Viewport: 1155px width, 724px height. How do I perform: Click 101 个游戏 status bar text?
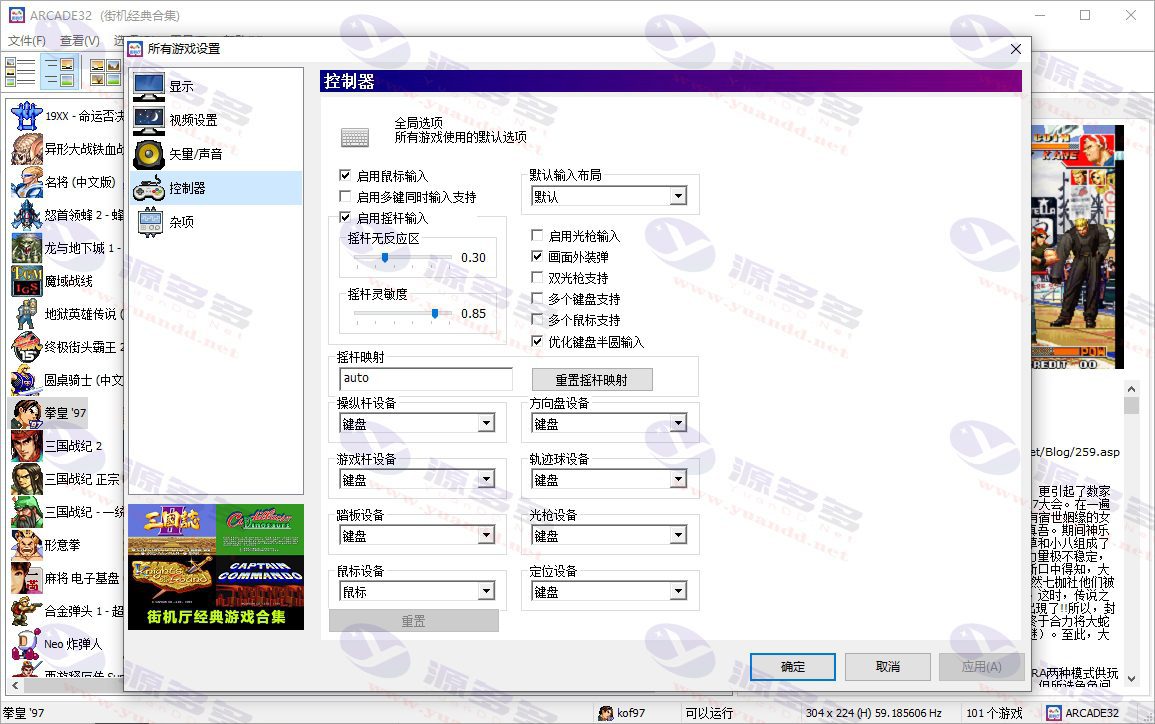click(994, 713)
